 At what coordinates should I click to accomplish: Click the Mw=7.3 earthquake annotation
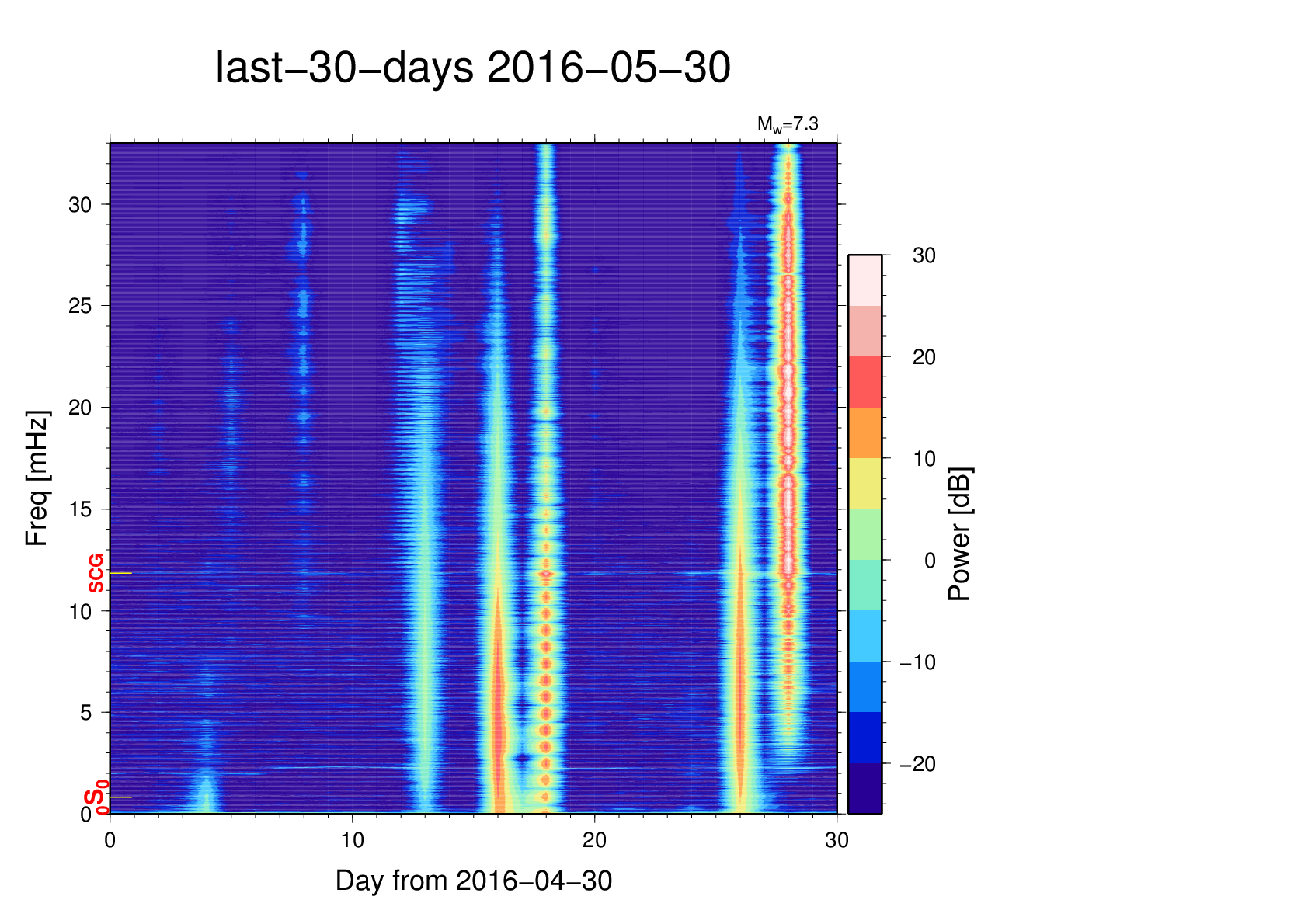tap(787, 124)
